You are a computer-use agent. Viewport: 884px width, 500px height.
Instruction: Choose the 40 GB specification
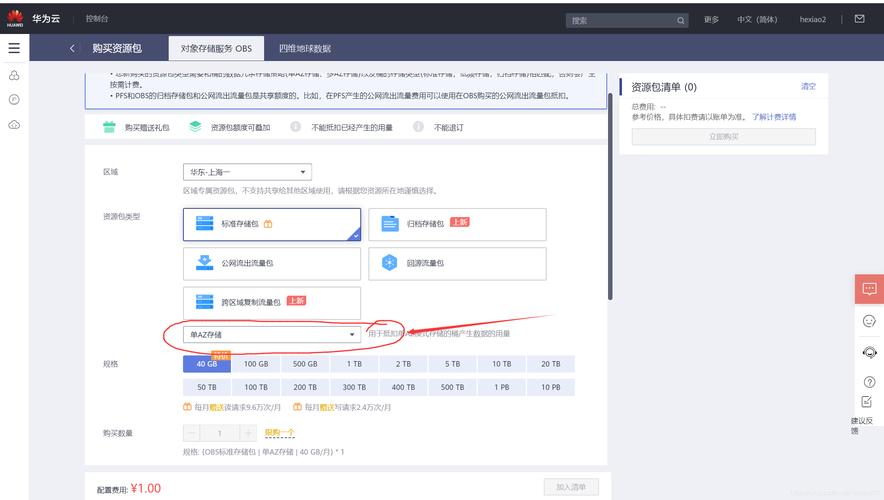pyautogui.click(x=207, y=364)
